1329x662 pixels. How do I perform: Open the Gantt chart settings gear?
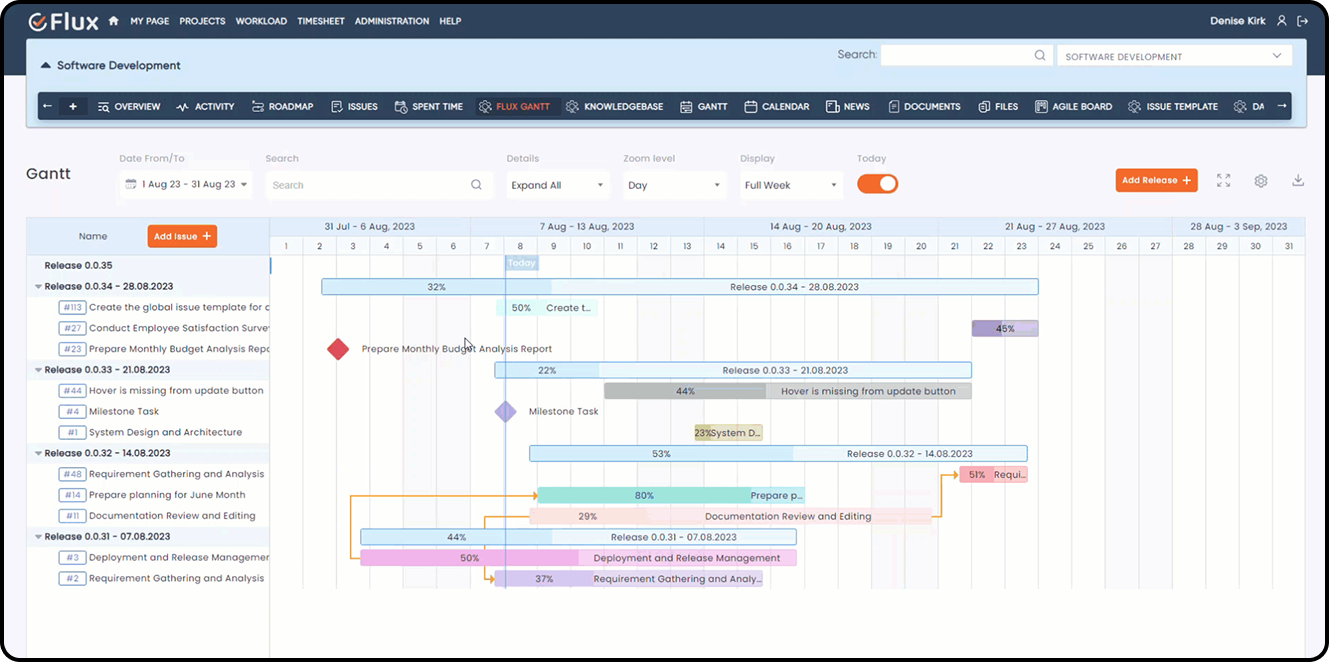coord(1261,181)
